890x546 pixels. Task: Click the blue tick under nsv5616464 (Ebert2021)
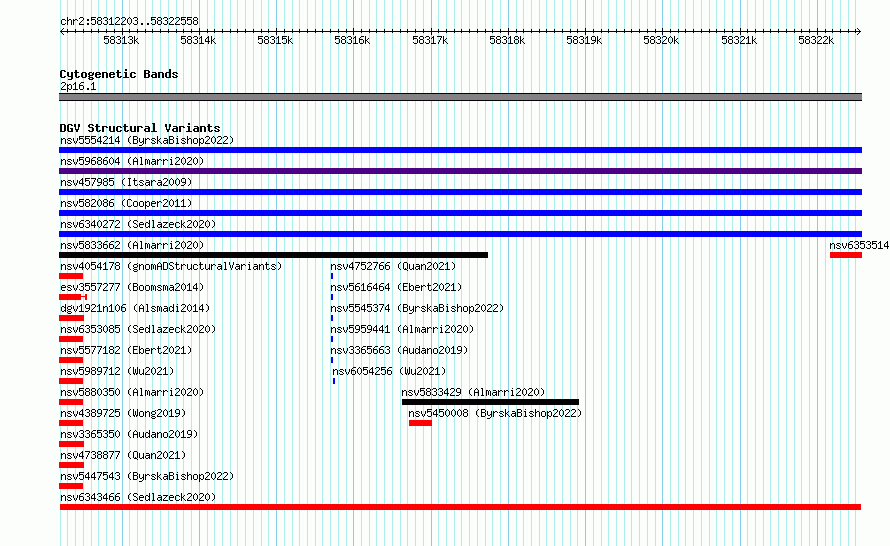[332, 297]
